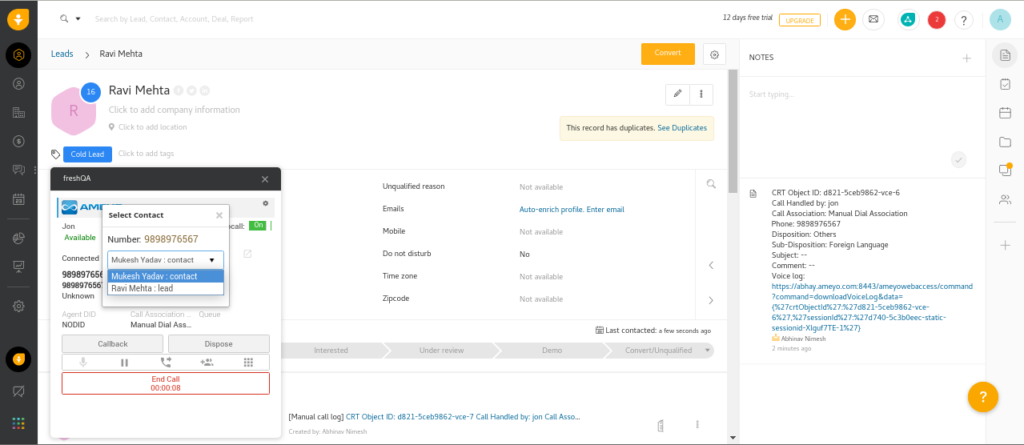Open the Contacts module in sidebar
This screenshot has height=445, width=1024.
(19, 84)
